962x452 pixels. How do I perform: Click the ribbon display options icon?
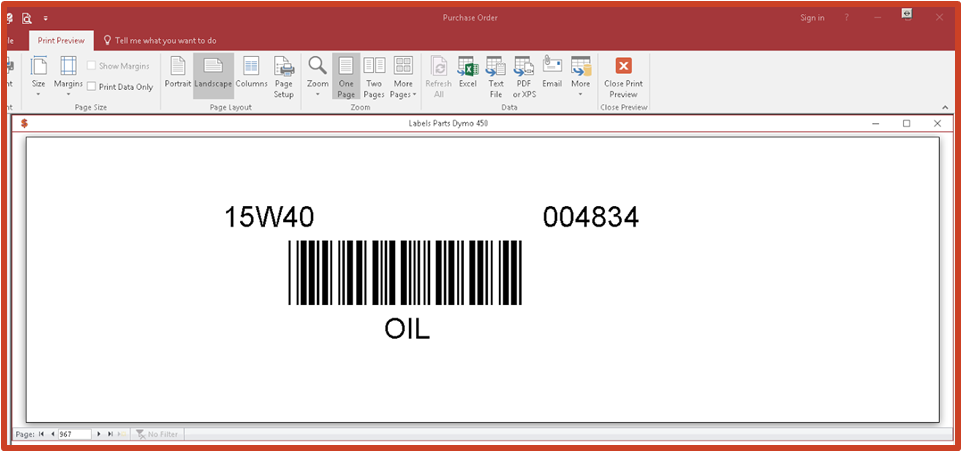click(x=907, y=14)
